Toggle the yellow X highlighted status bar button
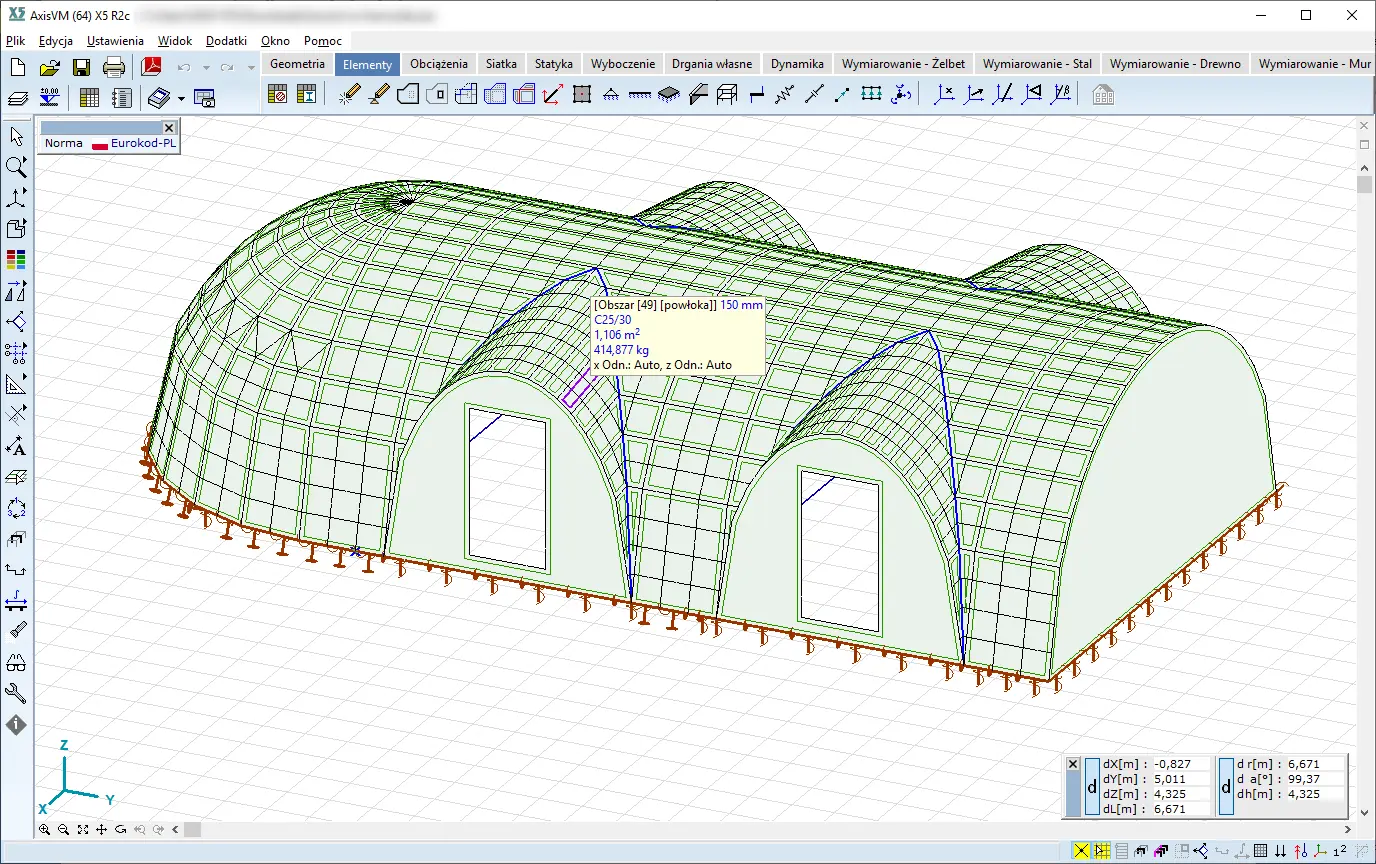Viewport: 1376px width, 864px height. click(1081, 851)
